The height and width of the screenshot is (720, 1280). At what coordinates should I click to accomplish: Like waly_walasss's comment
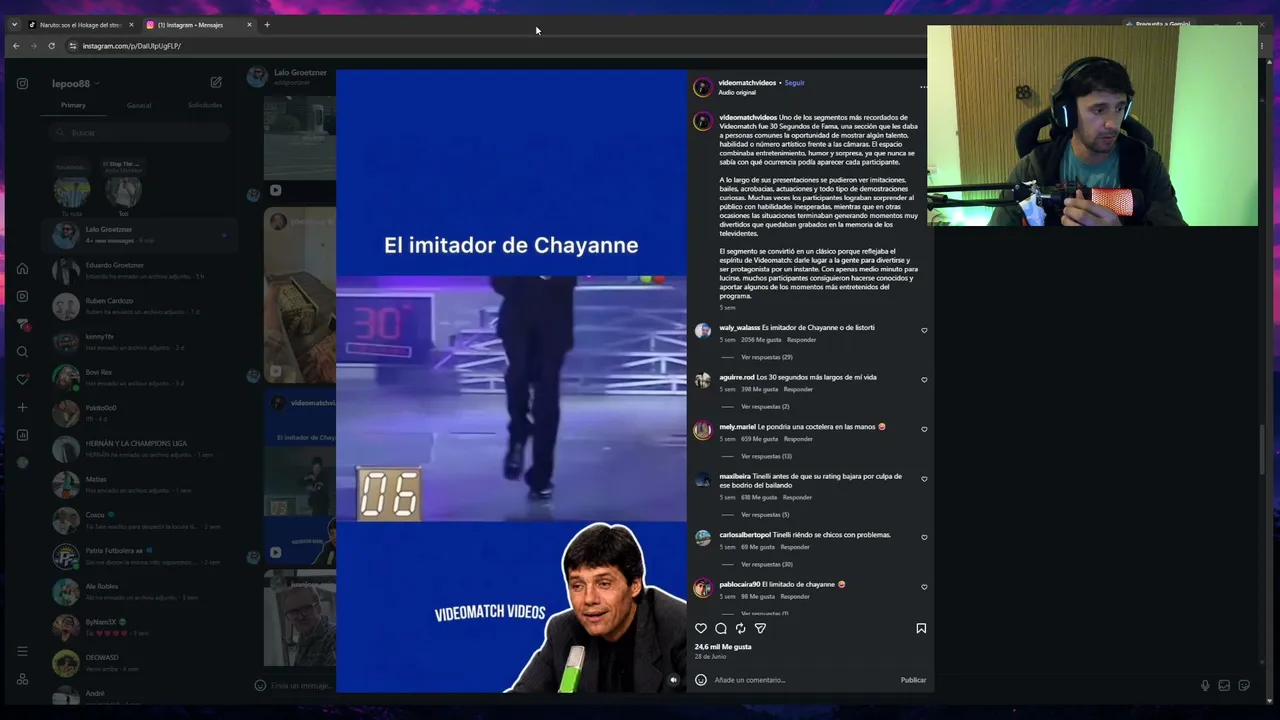pos(924,330)
